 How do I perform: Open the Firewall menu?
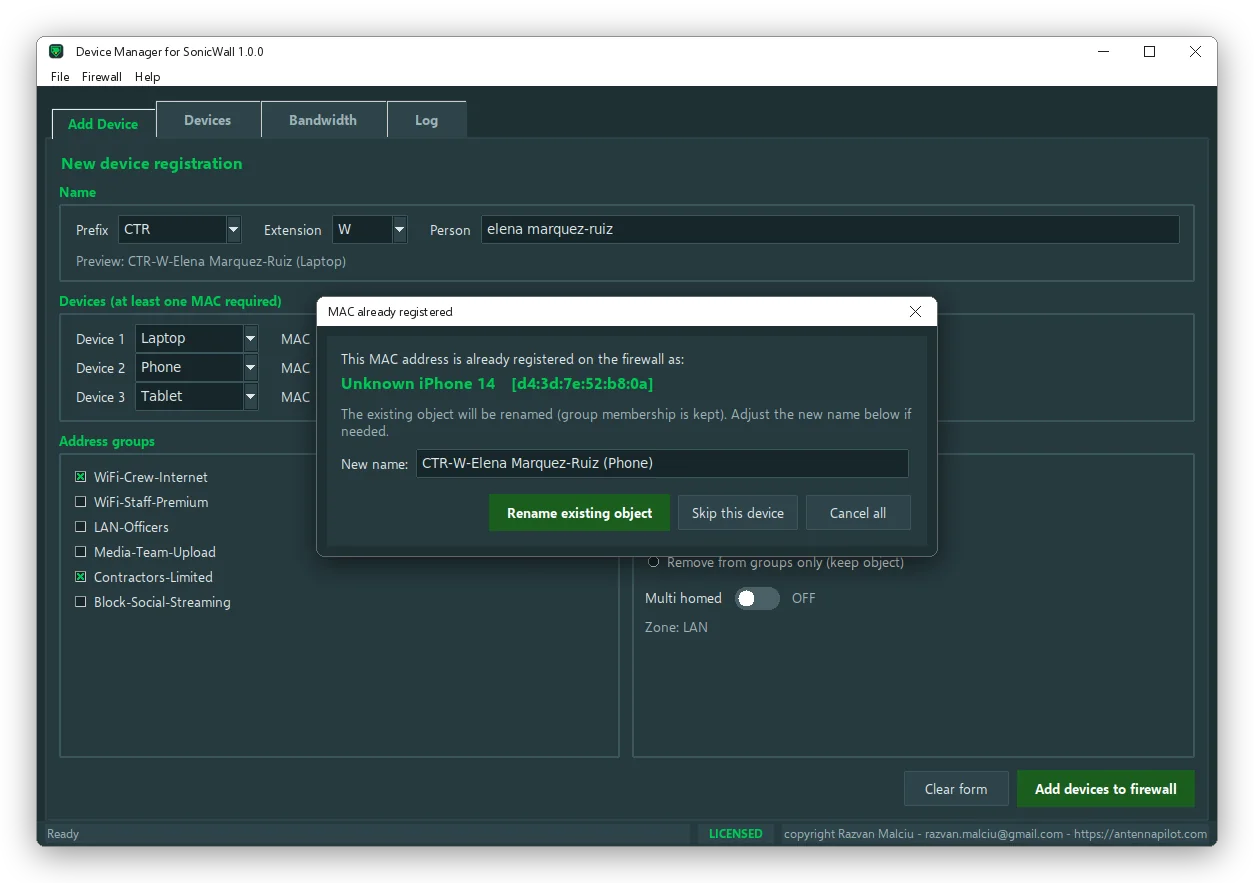102,77
